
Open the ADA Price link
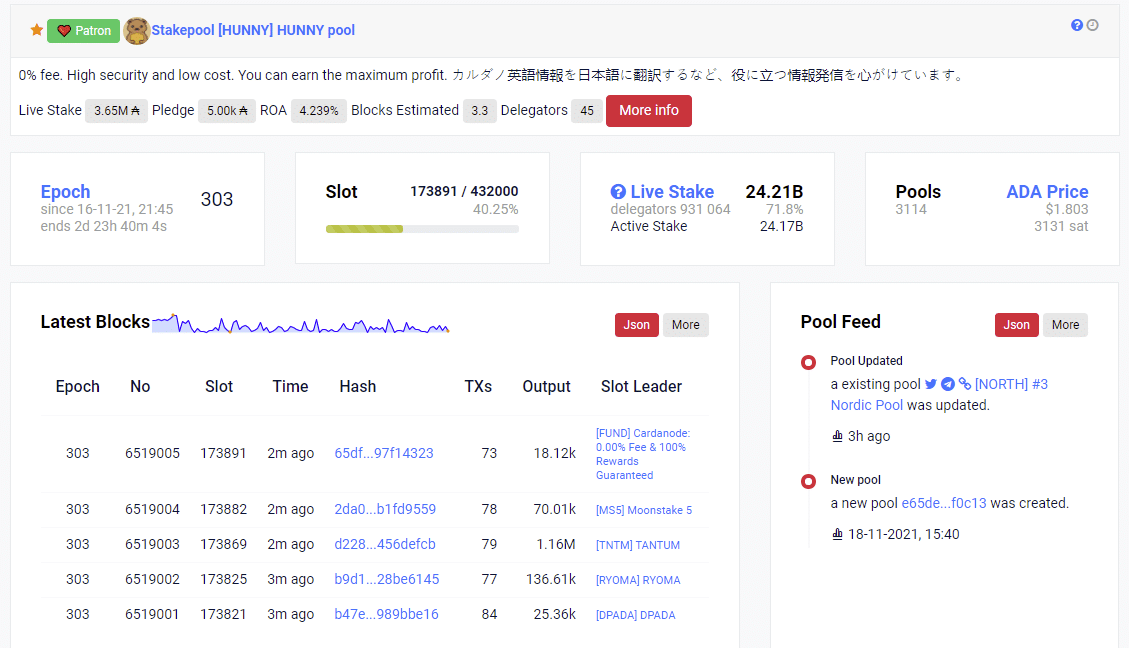[x=1047, y=191]
